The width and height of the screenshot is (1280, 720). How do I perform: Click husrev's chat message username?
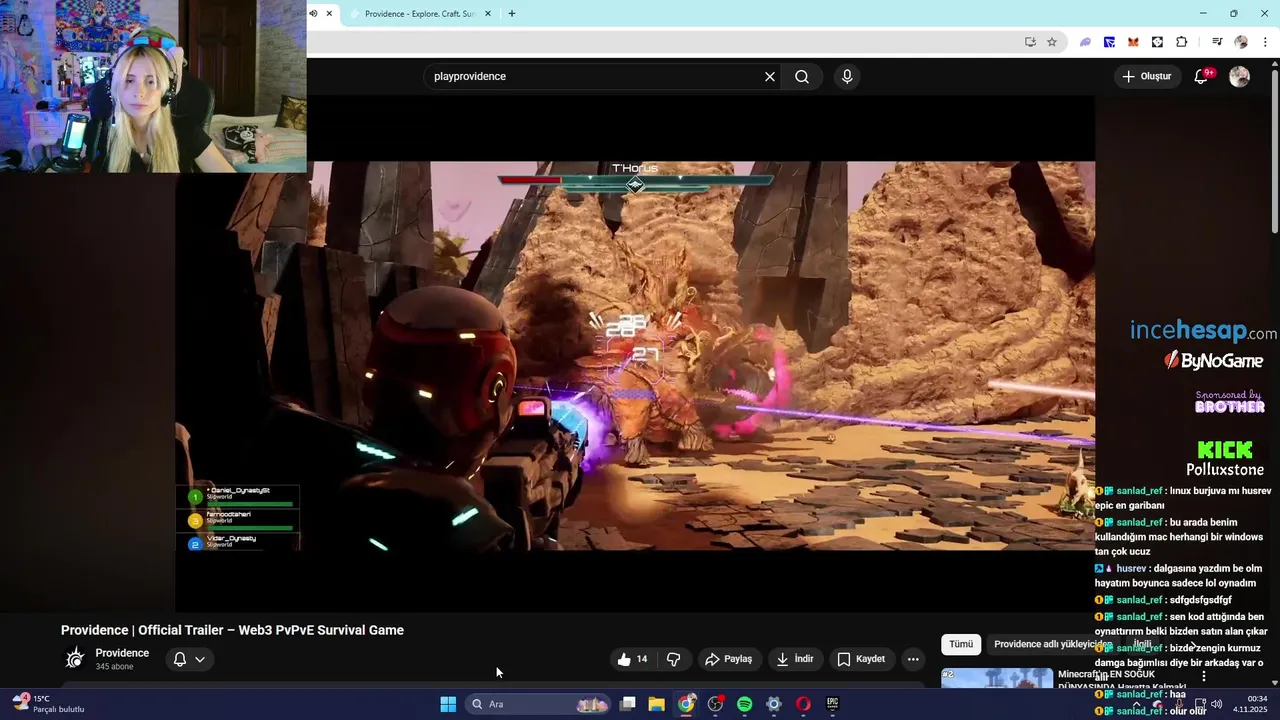[x=1131, y=568]
